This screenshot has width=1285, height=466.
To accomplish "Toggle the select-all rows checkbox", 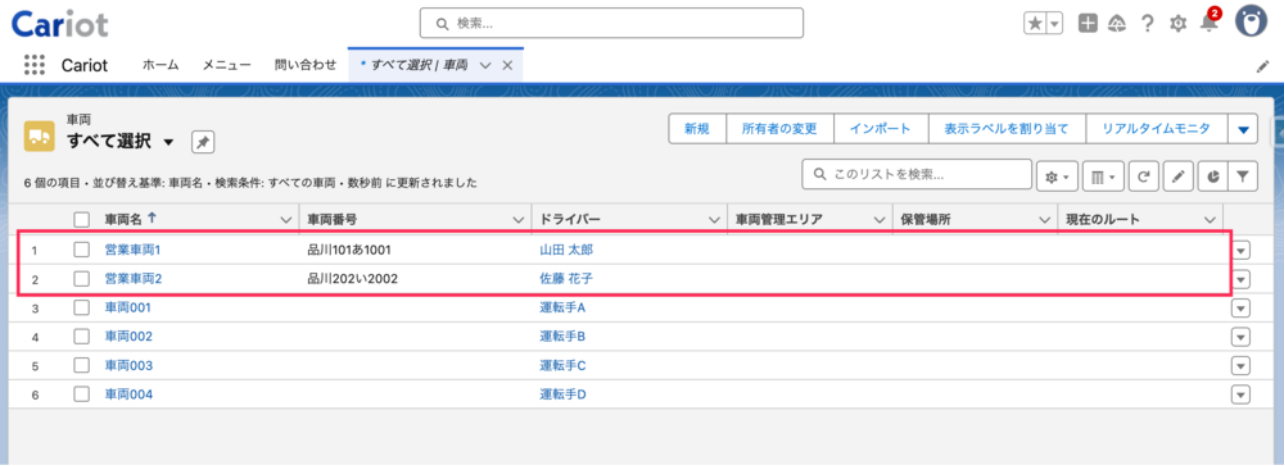I will coord(82,219).
